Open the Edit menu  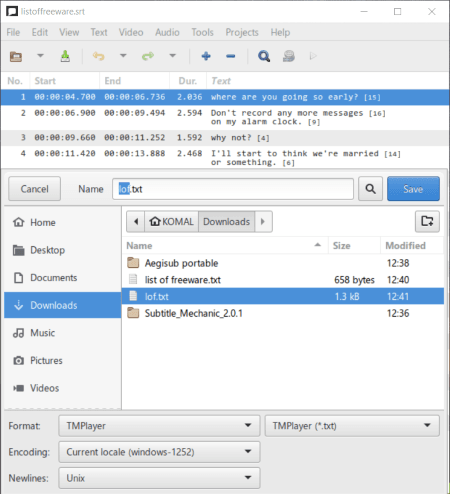(x=40, y=32)
